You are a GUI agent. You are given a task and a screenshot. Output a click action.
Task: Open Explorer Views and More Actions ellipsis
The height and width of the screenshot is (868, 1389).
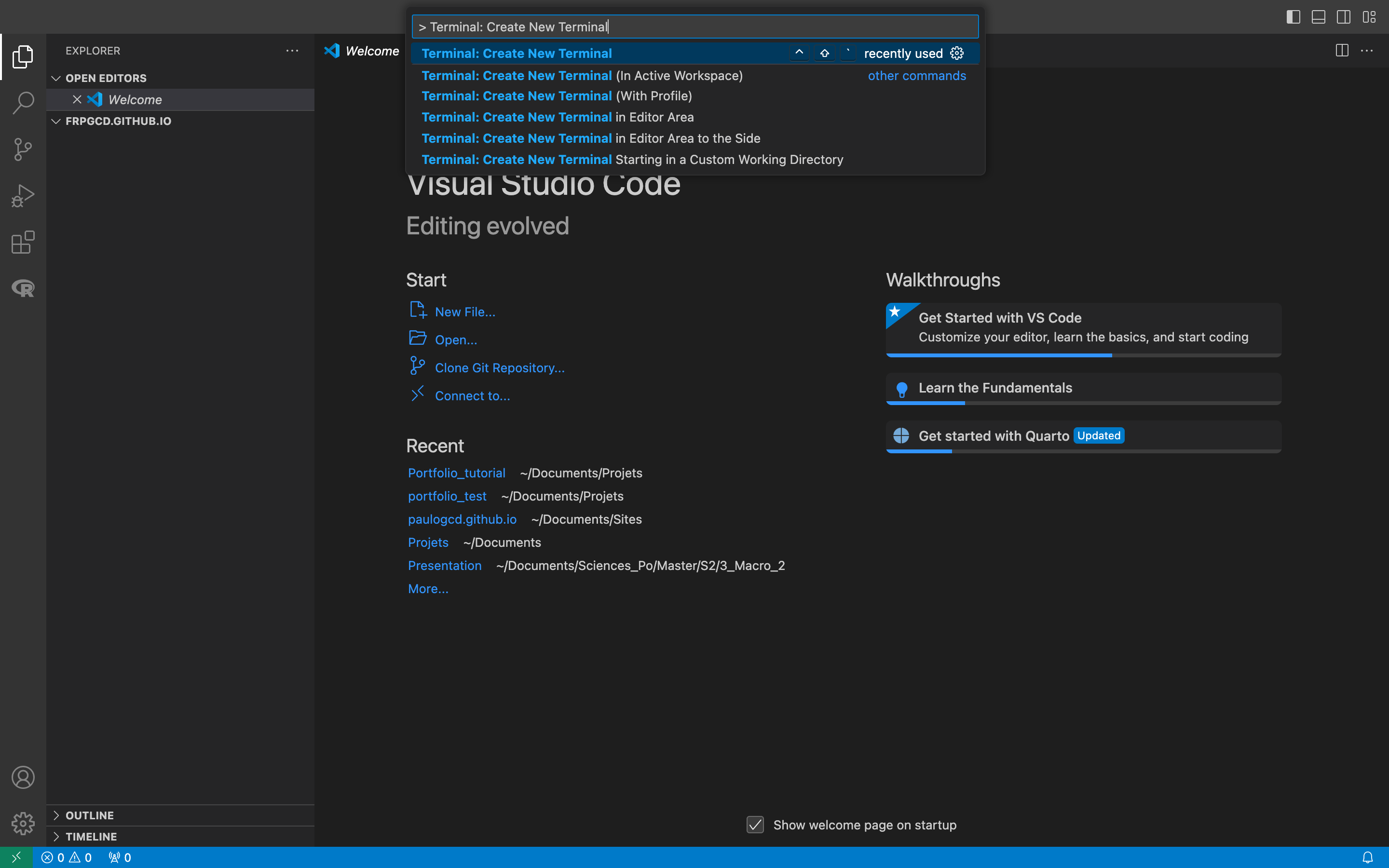tap(292, 51)
